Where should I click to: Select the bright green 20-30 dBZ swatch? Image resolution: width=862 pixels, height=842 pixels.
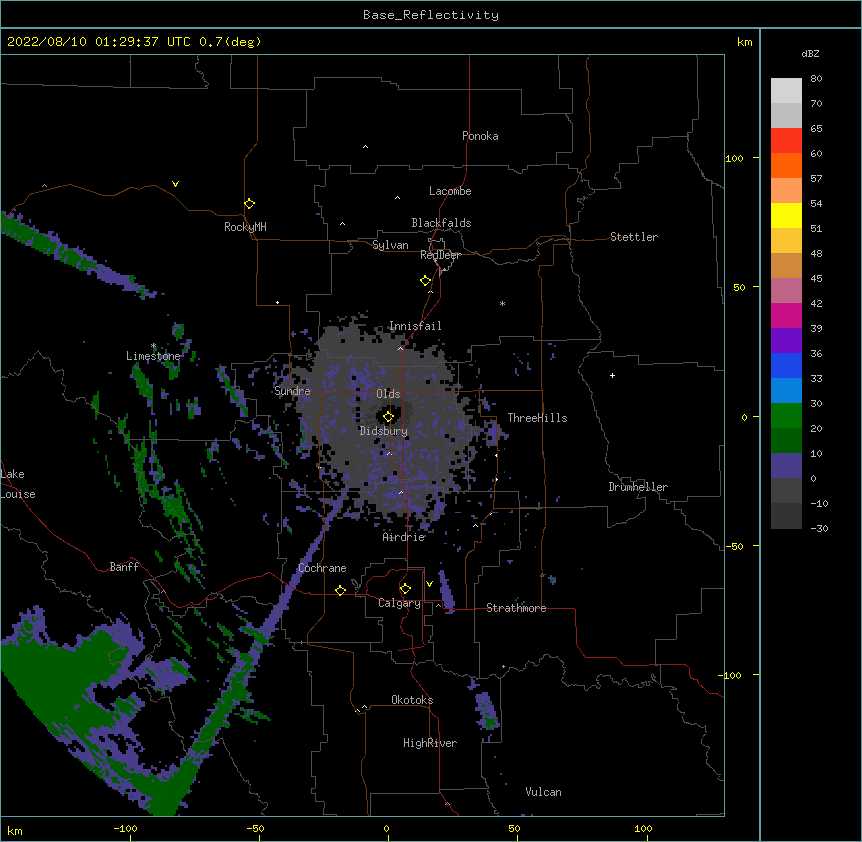coord(786,416)
